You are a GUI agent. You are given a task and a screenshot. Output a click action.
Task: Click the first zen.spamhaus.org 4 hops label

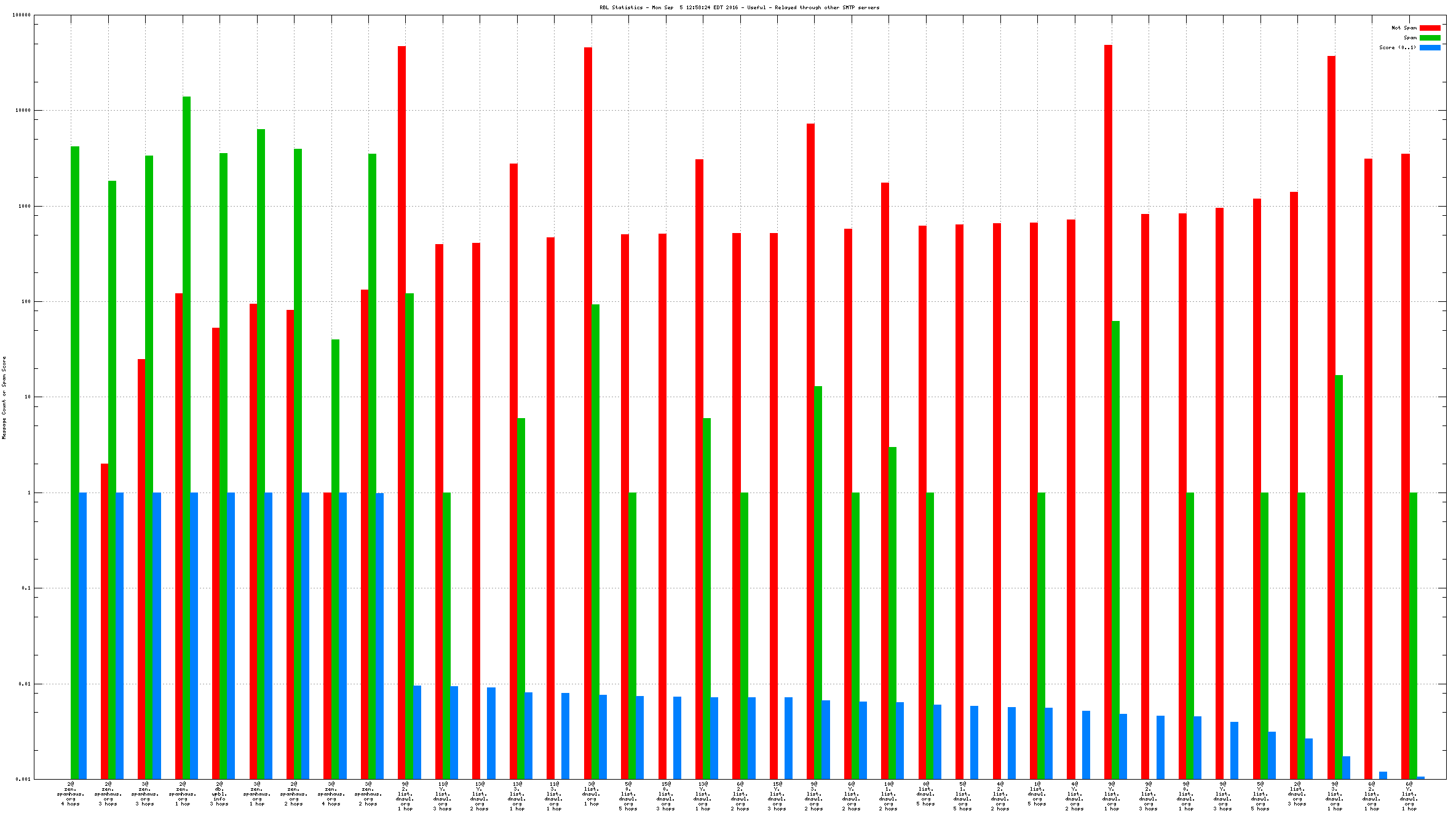point(71,794)
